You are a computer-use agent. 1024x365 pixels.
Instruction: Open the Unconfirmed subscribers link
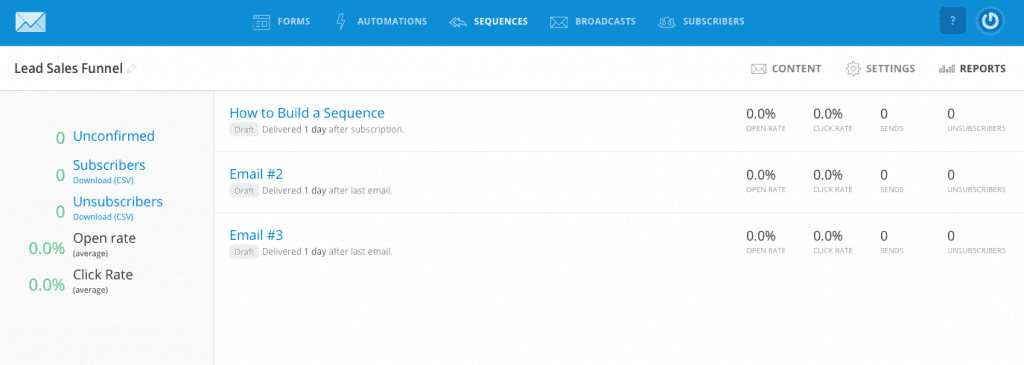114,136
